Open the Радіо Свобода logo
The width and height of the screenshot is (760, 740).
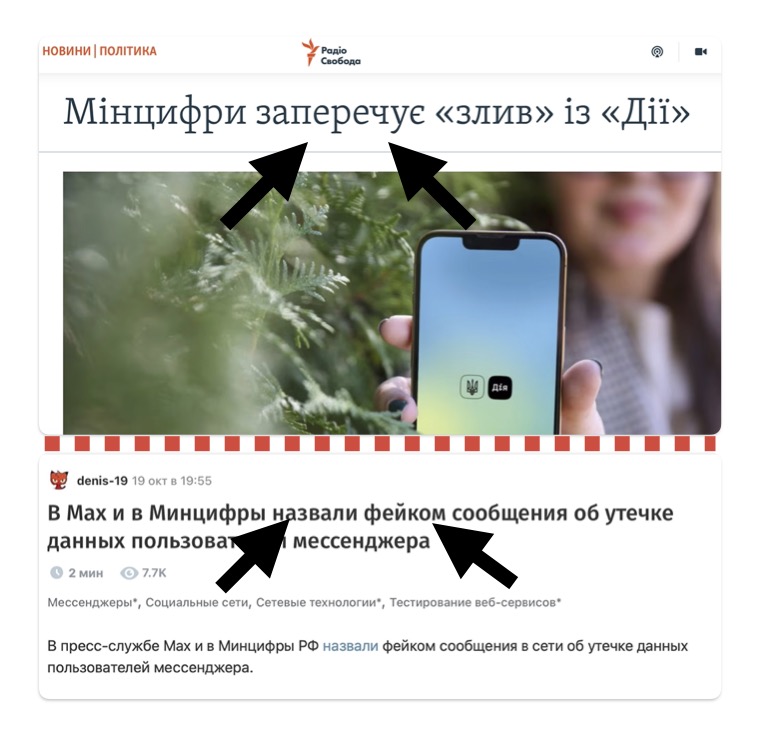click(x=331, y=53)
